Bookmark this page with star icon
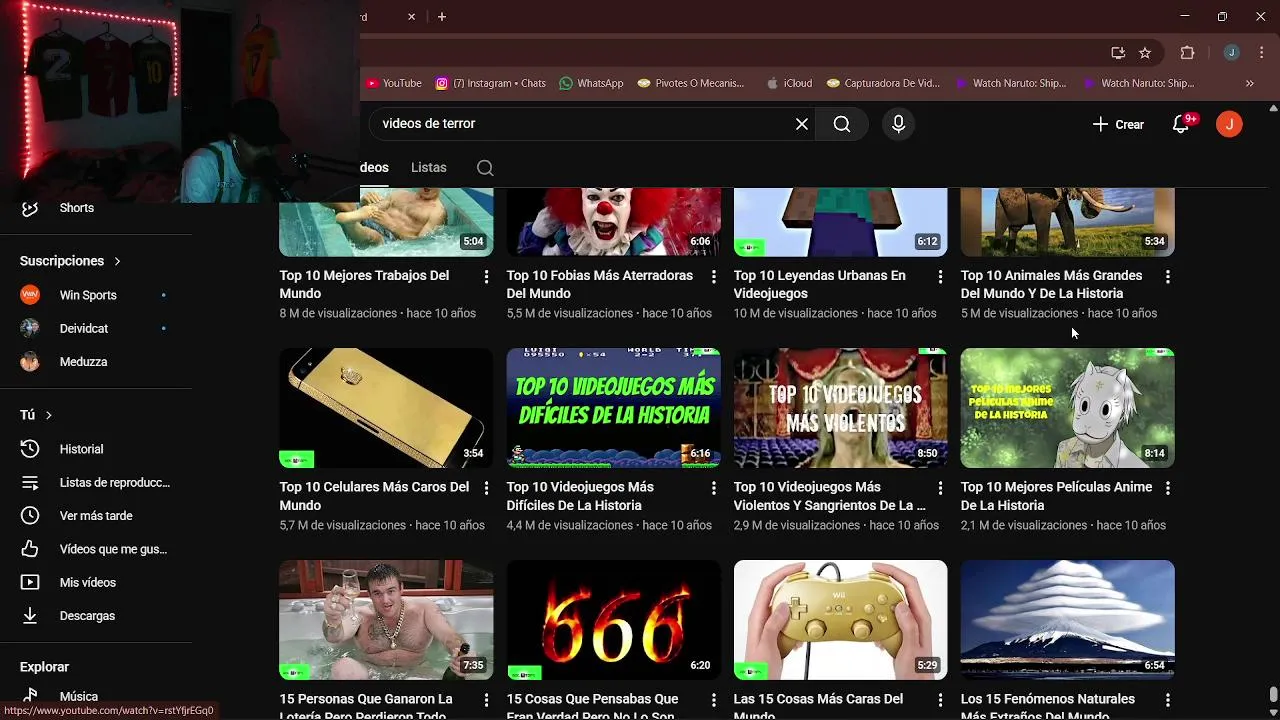1280x720 pixels. 1145,53
